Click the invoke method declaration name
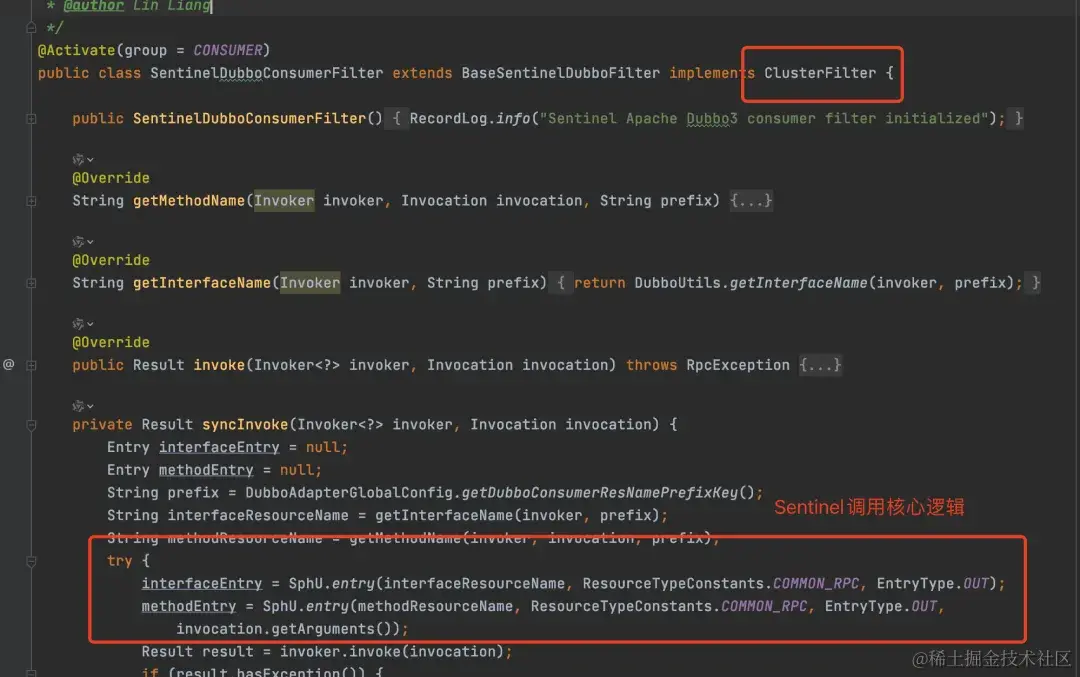The height and width of the screenshot is (677, 1080). coord(219,365)
